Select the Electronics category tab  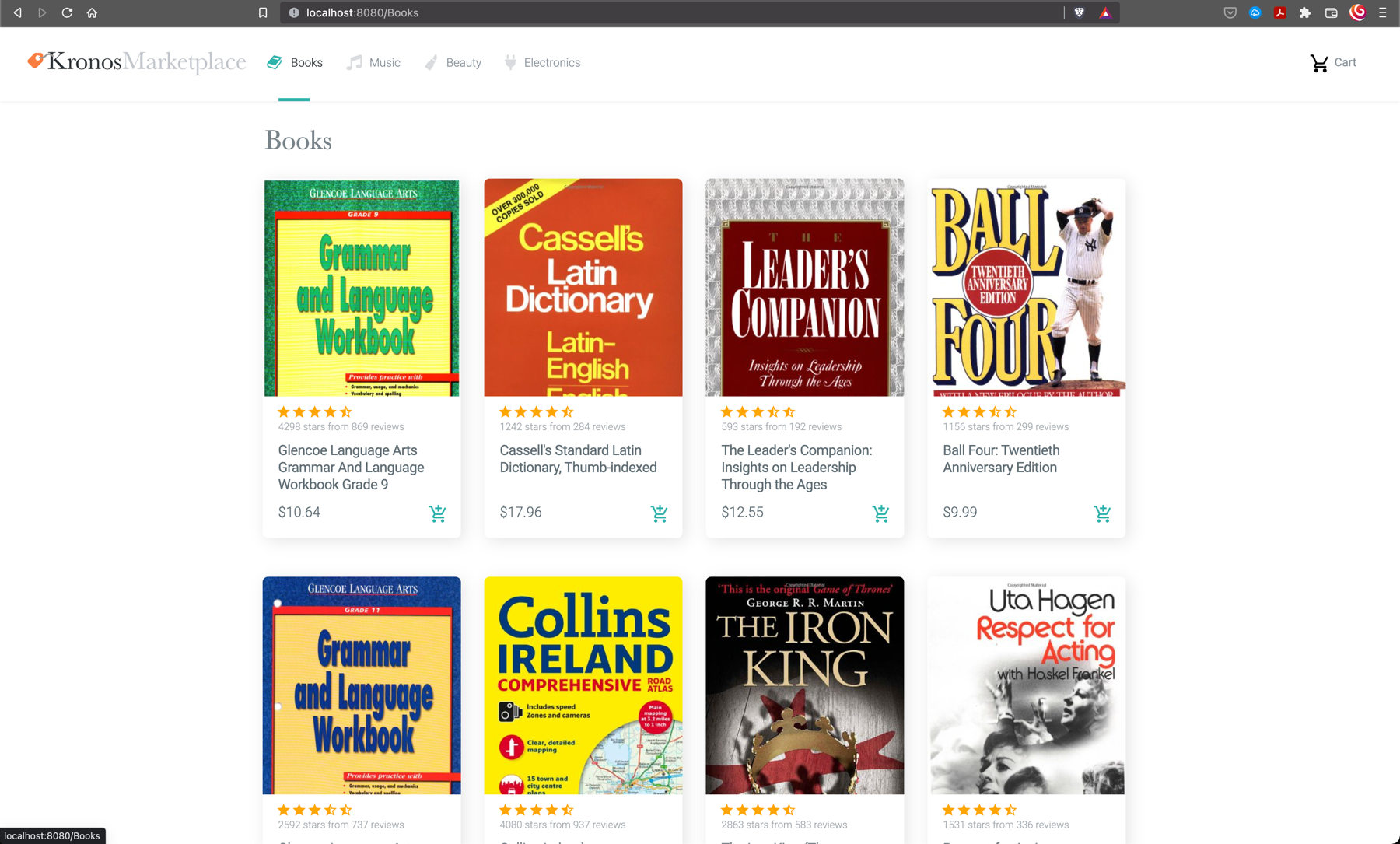(x=542, y=63)
